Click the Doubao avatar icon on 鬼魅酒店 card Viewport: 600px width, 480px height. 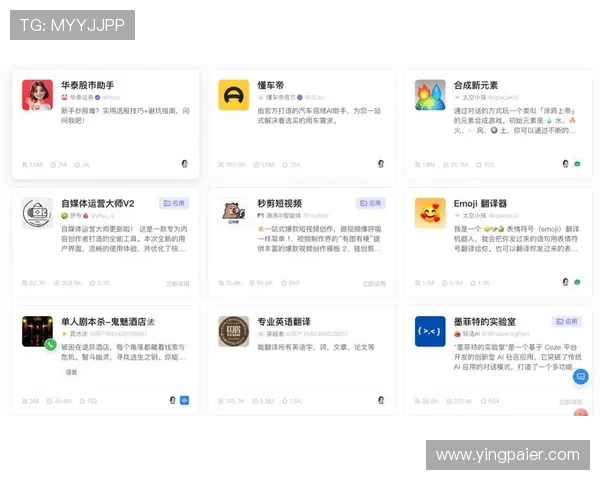[x=173, y=400]
